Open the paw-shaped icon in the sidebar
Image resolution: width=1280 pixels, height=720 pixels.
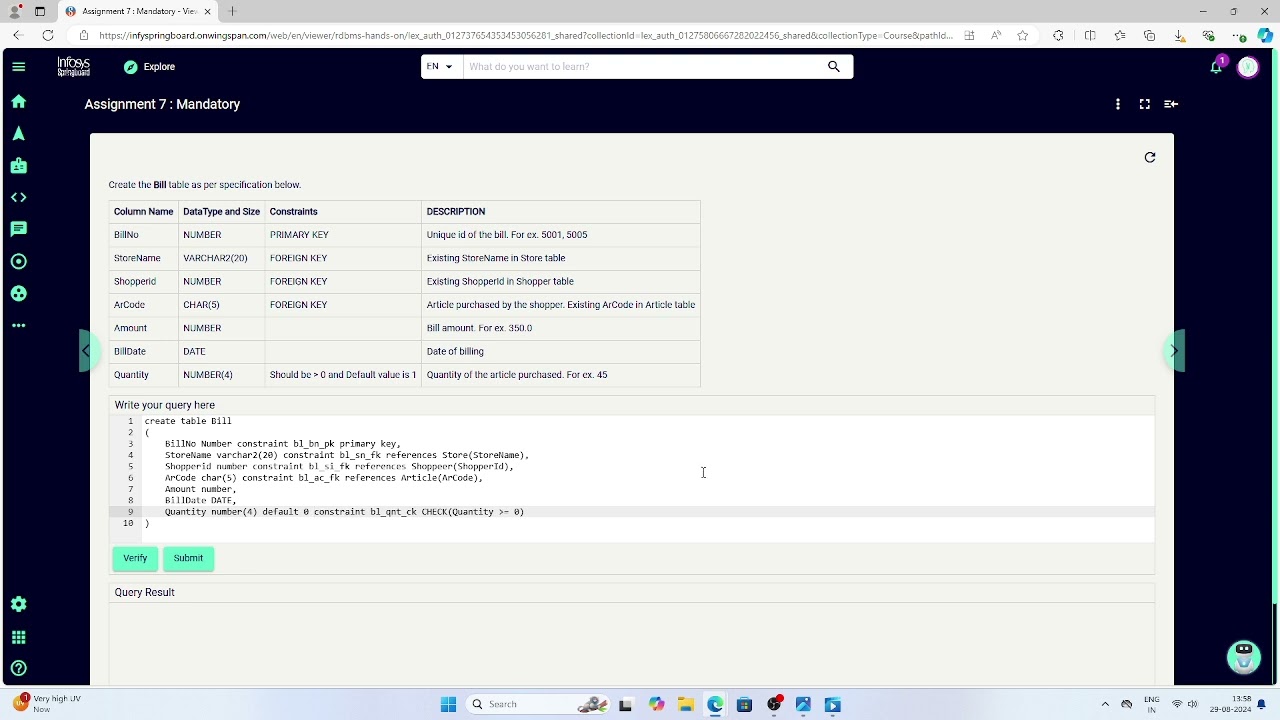[18, 294]
